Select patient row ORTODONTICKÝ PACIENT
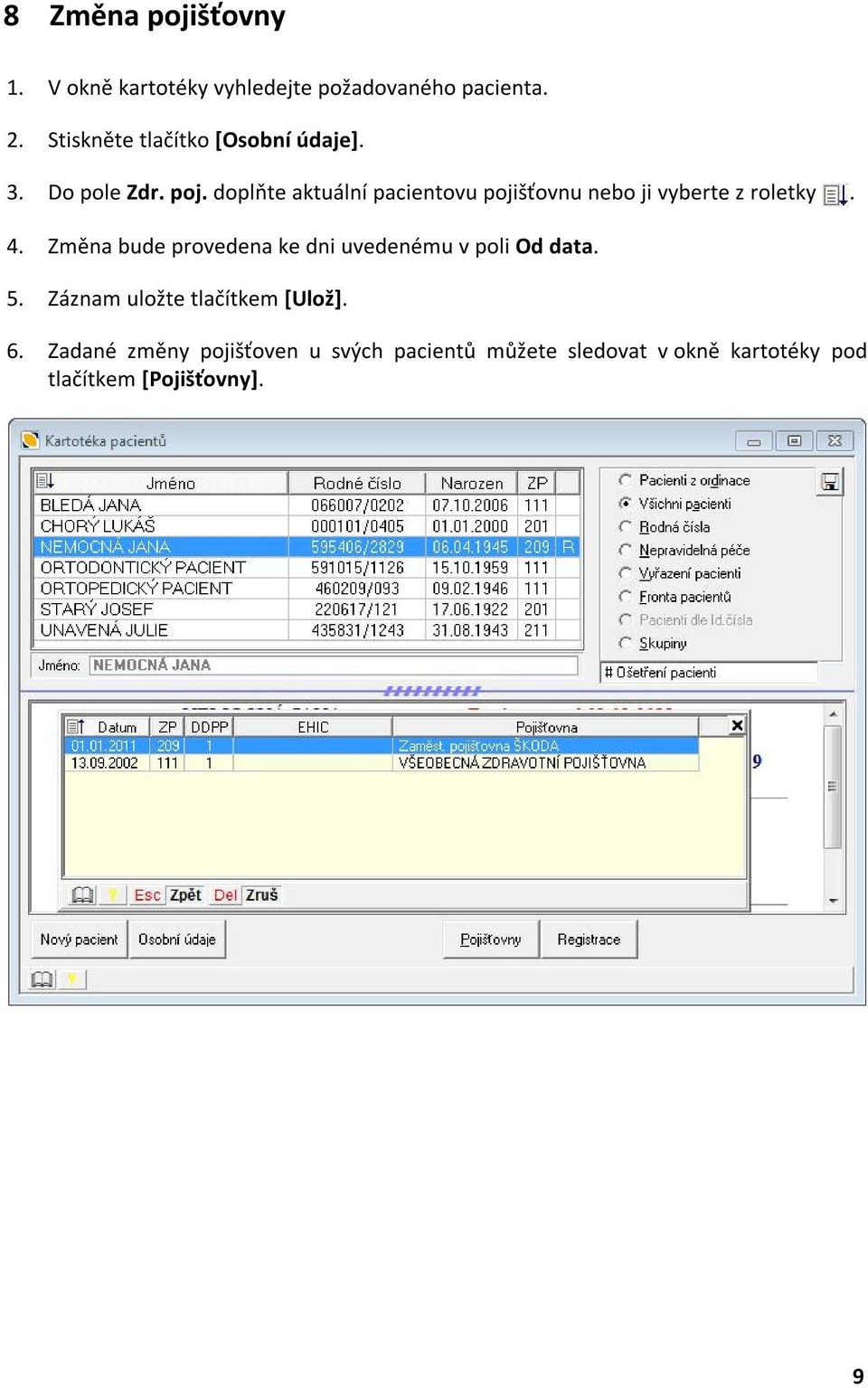Image resolution: width=868 pixels, height=1388 pixels. 307,567
